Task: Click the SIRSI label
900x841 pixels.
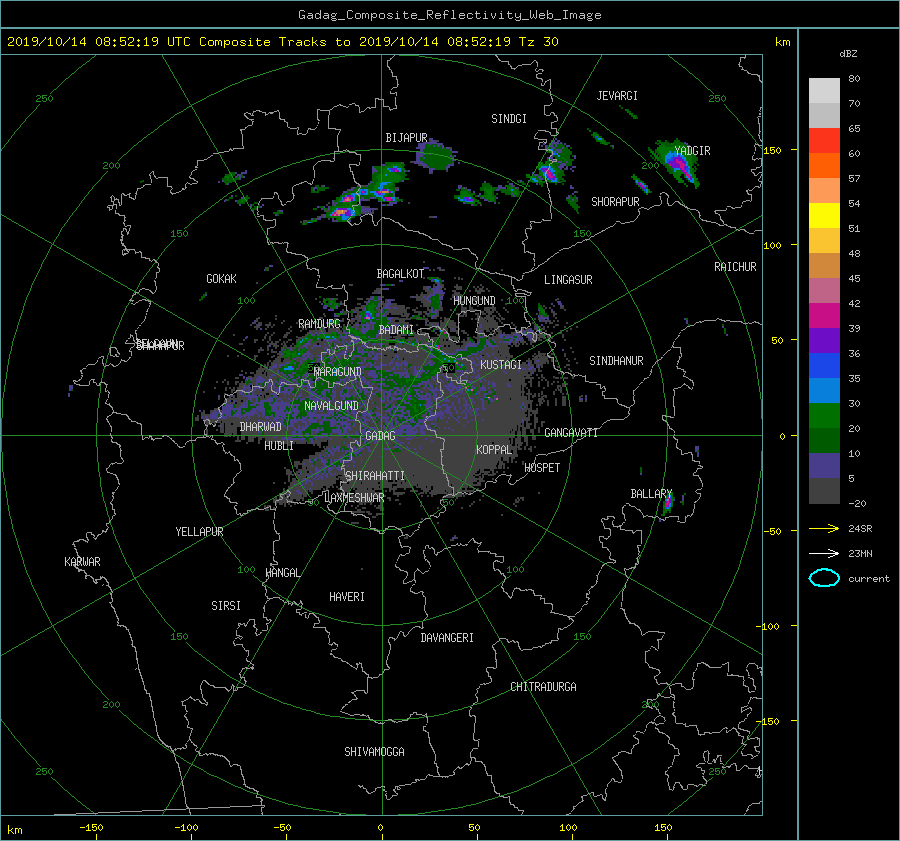Action: [226, 606]
